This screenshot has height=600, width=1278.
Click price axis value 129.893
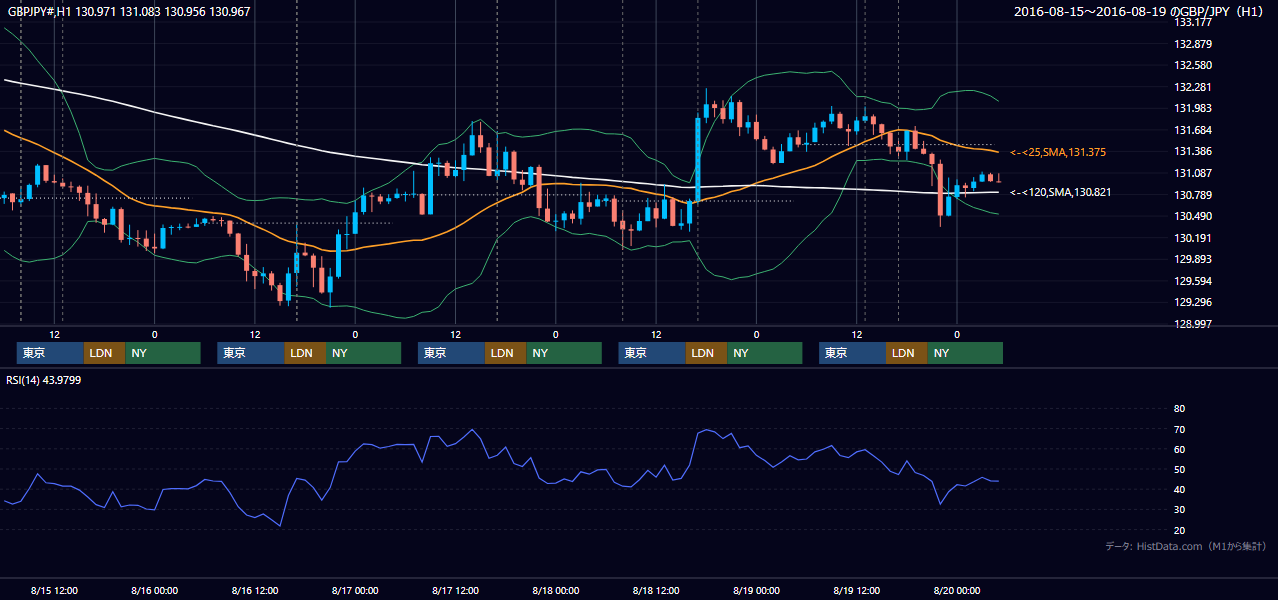(1193, 259)
